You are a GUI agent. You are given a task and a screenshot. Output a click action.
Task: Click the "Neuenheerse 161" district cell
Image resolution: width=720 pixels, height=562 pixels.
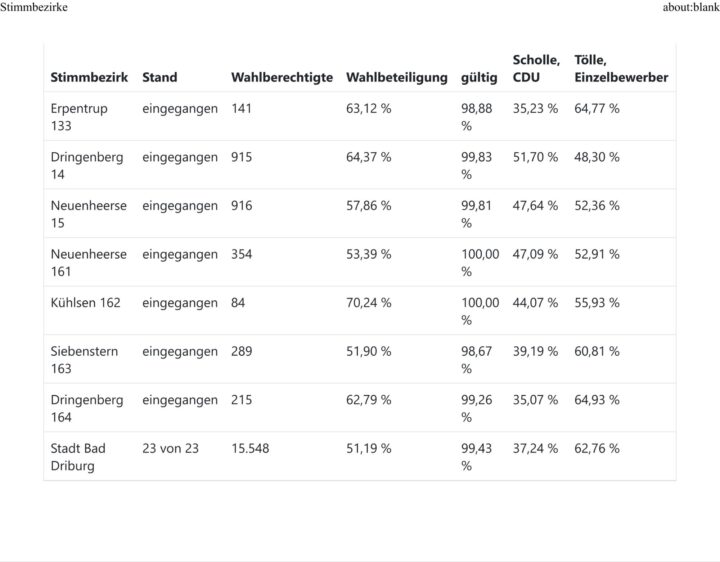point(89,262)
